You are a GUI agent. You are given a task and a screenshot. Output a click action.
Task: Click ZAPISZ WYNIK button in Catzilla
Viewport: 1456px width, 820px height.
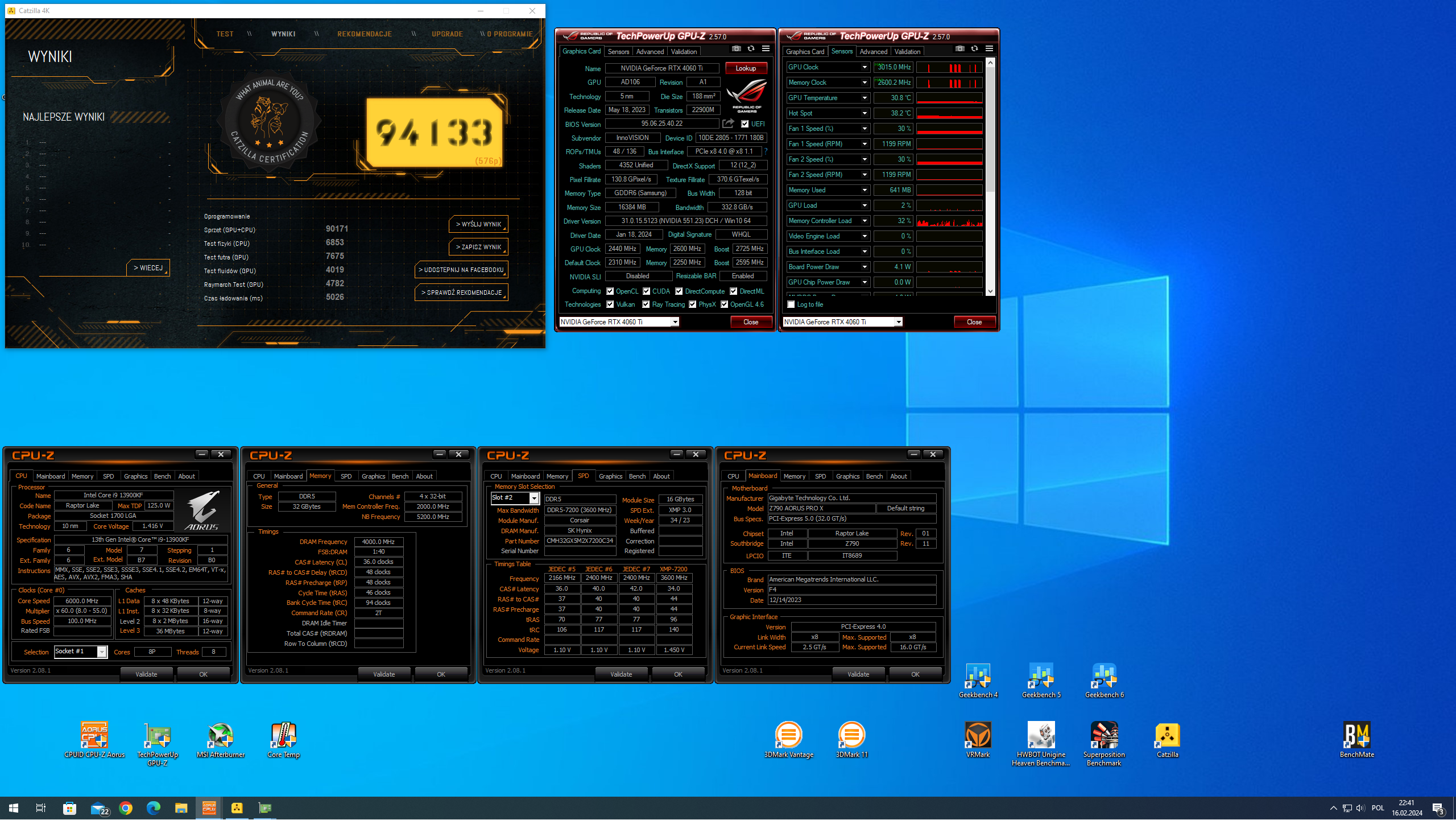tap(478, 247)
